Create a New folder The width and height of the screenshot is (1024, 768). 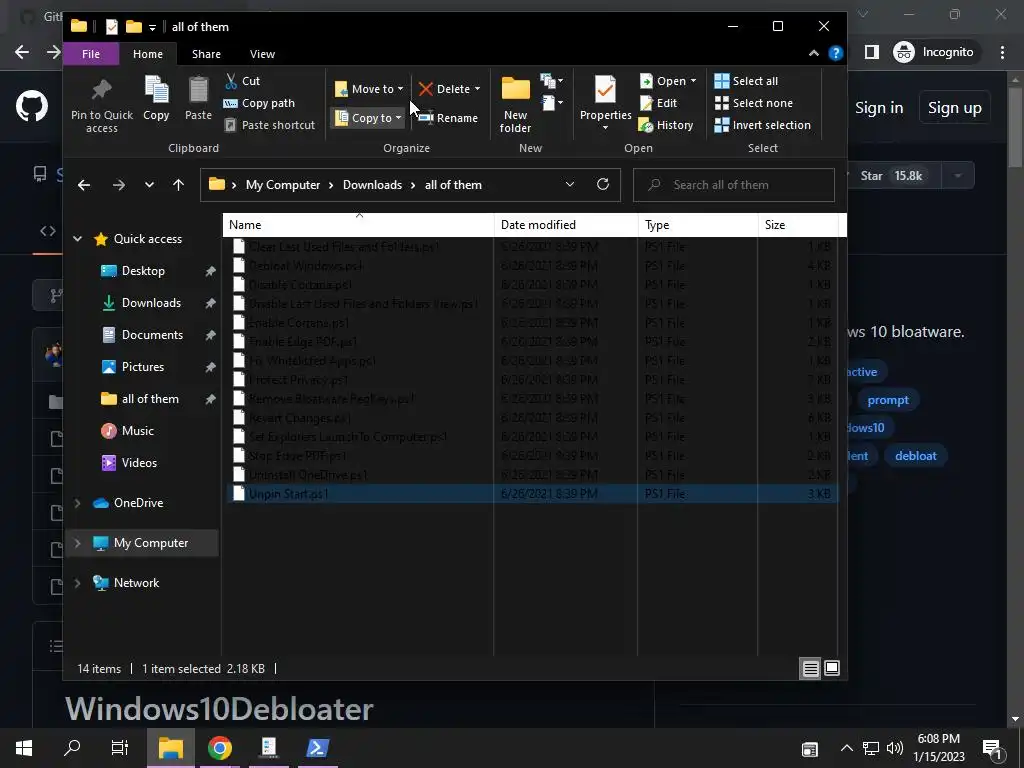515,104
